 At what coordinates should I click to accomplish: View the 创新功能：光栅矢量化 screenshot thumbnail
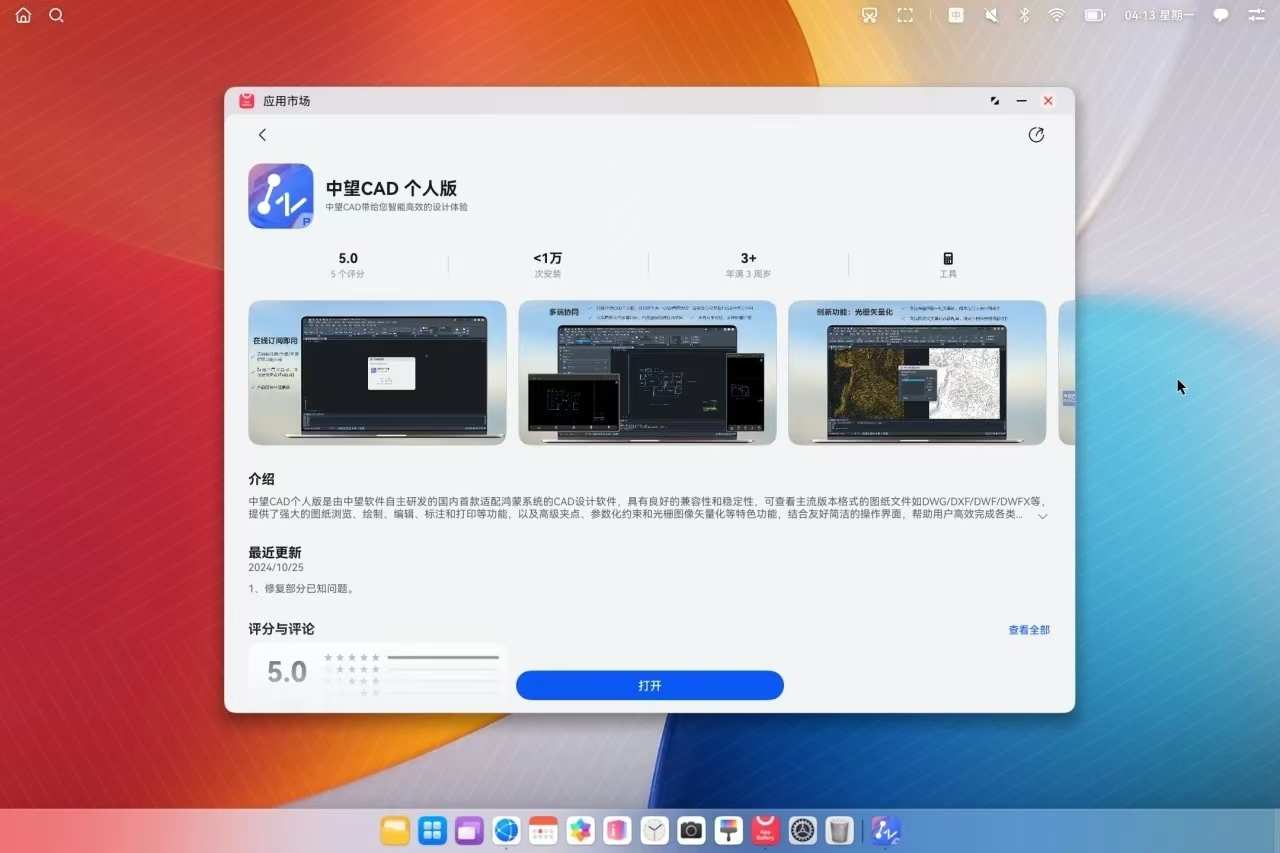[x=917, y=372]
